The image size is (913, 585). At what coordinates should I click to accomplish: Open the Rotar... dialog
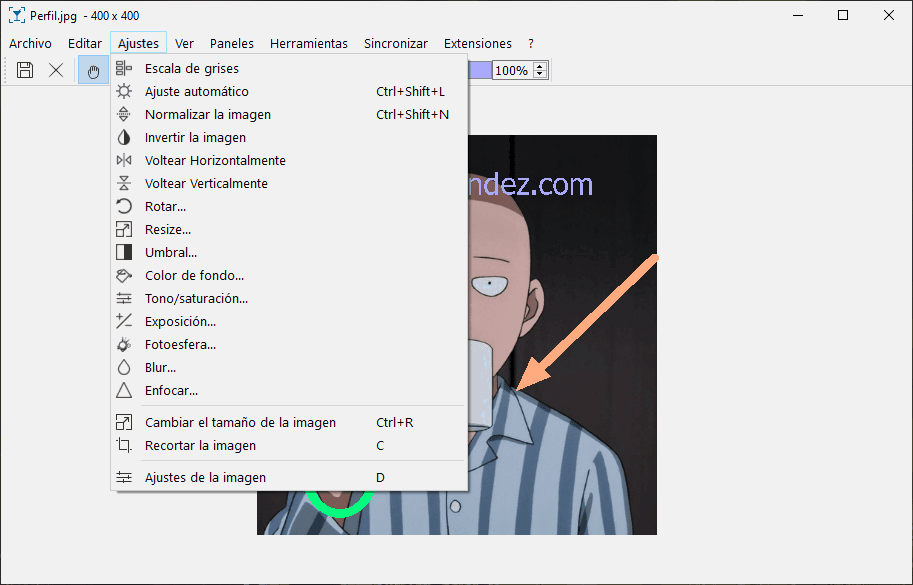[x=289, y=206]
